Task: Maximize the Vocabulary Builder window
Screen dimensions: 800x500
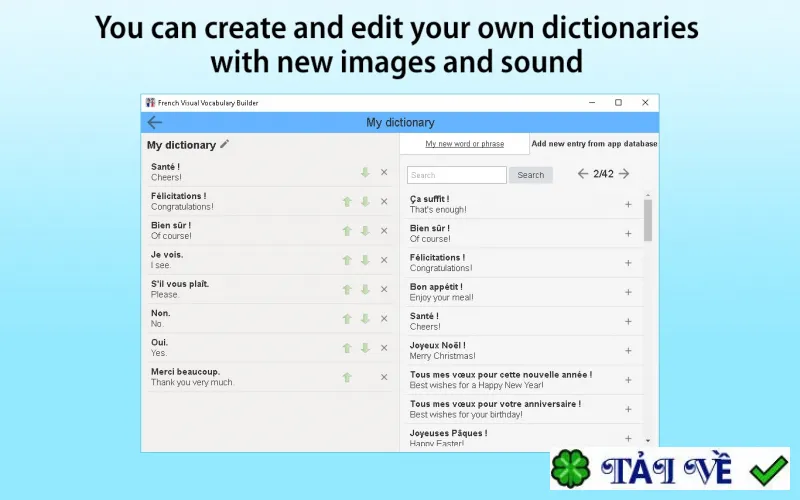Action: (618, 103)
